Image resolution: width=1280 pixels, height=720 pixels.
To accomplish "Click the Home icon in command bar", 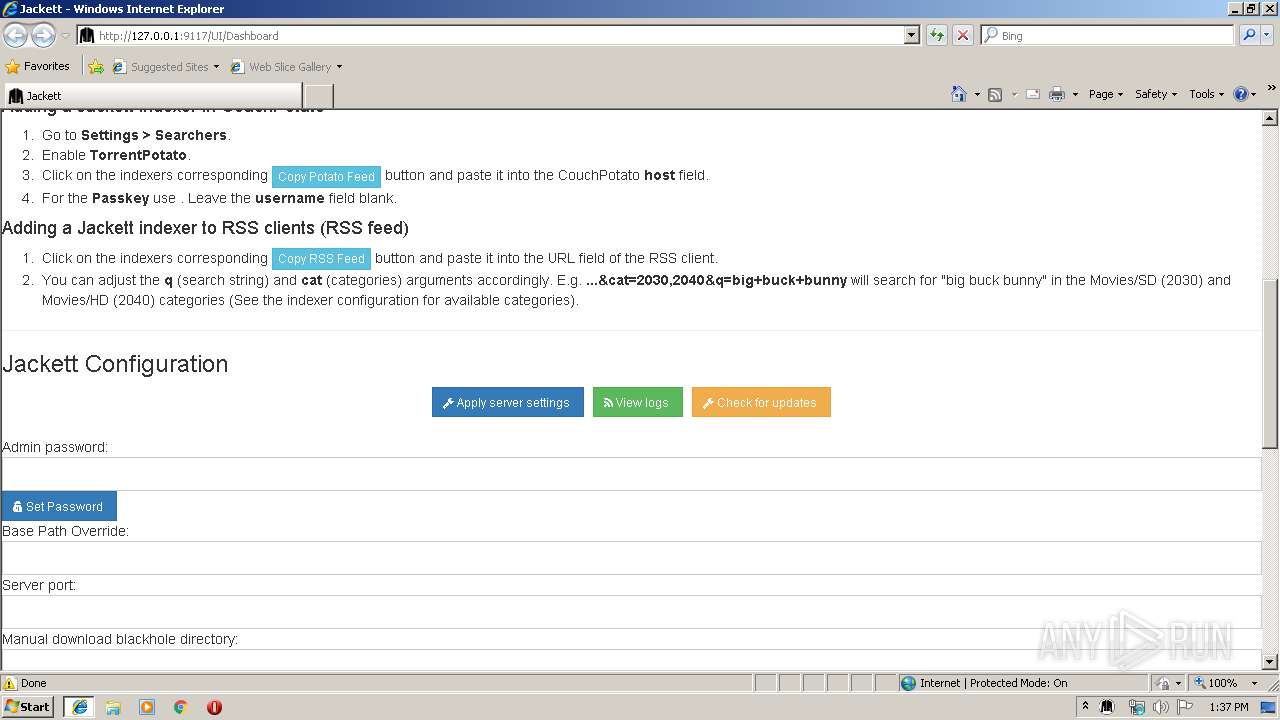I will click(x=959, y=94).
